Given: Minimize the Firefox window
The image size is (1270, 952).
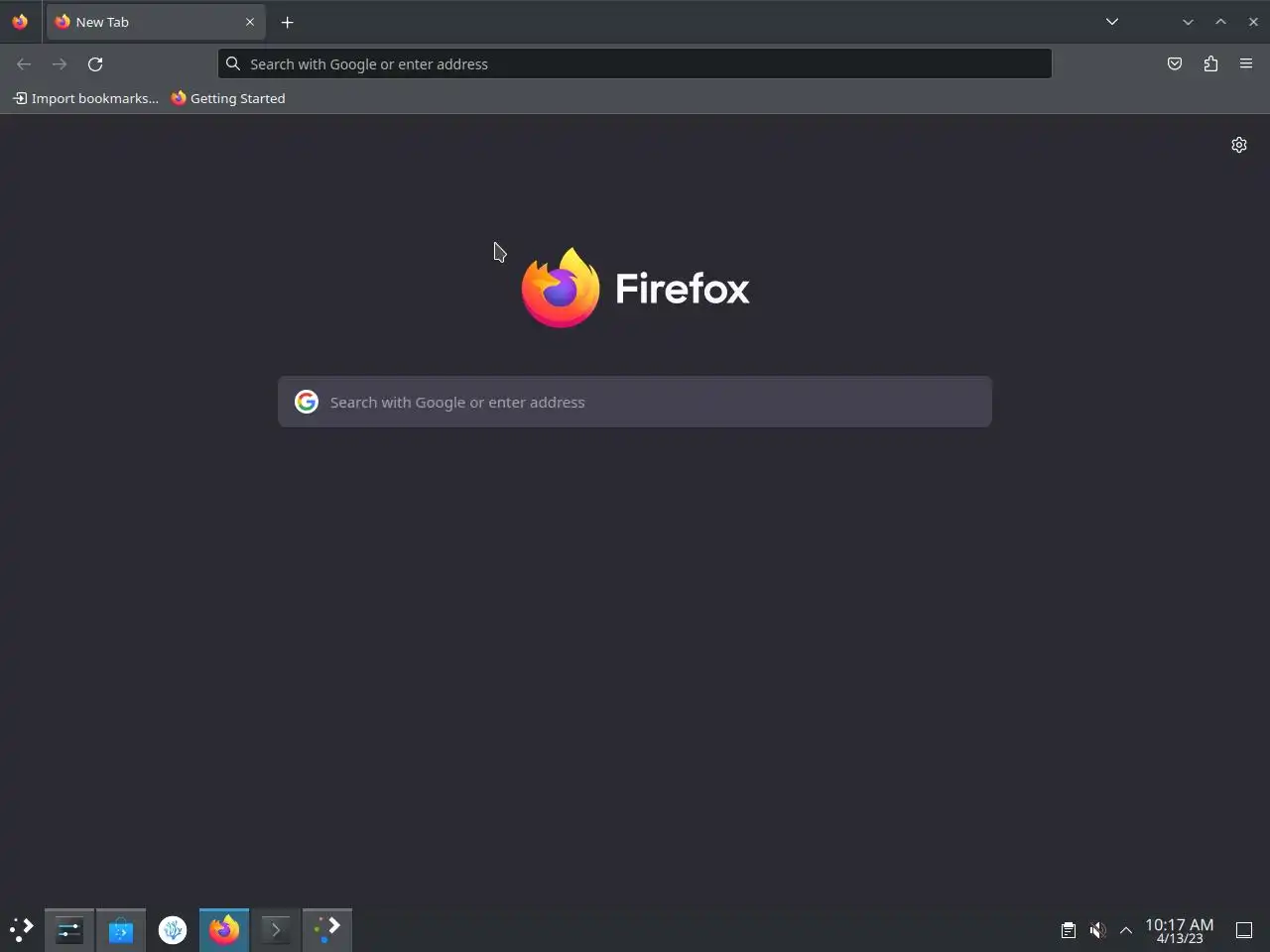Looking at the screenshot, I should [x=1188, y=22].
